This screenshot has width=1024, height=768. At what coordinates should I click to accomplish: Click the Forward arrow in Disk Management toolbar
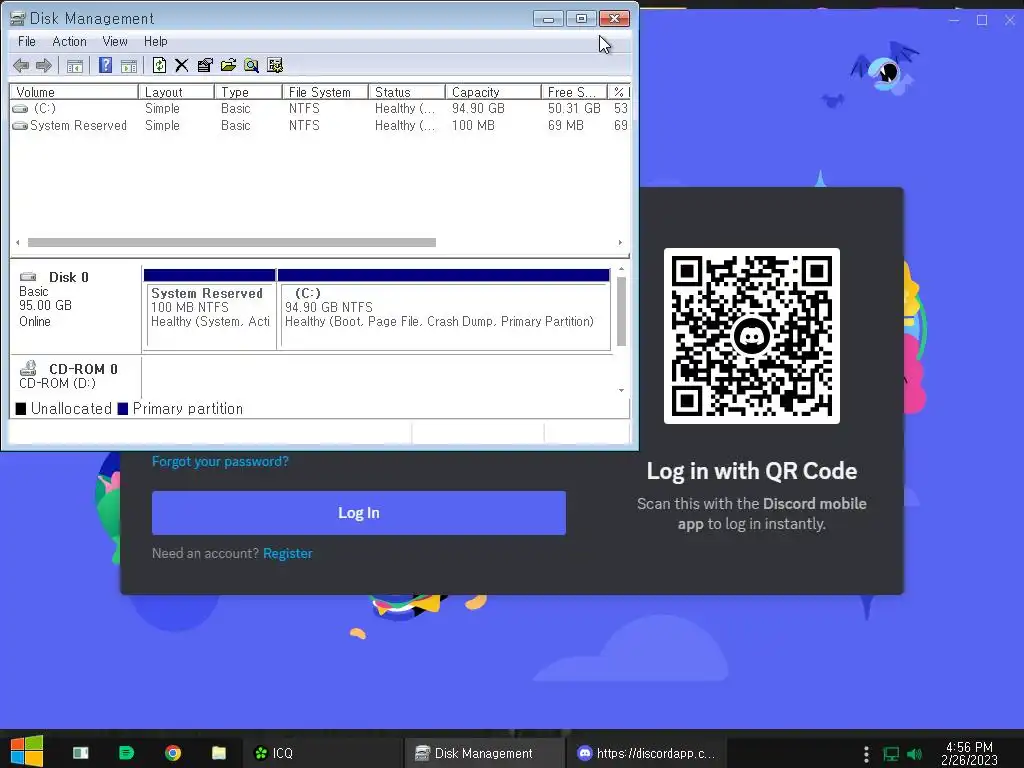(x=44, y=65)
